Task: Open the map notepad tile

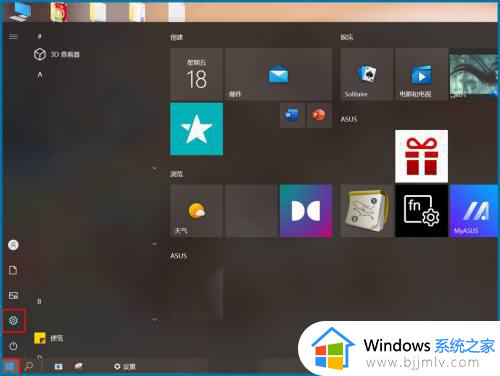Action: click(x=367, y=211)
